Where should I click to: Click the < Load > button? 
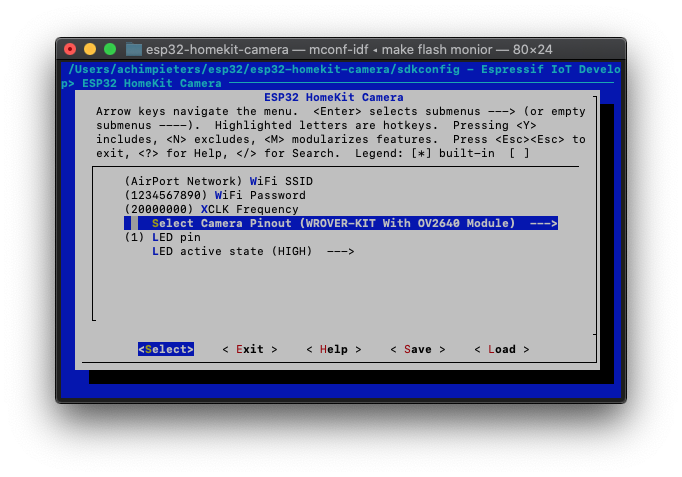501,349
